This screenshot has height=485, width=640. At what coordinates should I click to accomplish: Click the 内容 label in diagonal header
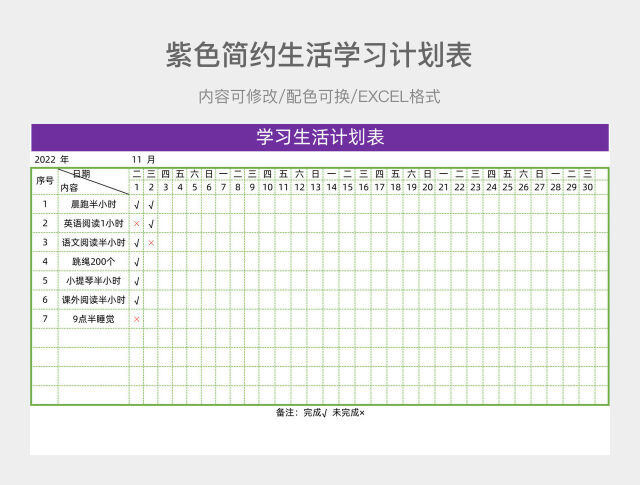[x=69, y=187]
